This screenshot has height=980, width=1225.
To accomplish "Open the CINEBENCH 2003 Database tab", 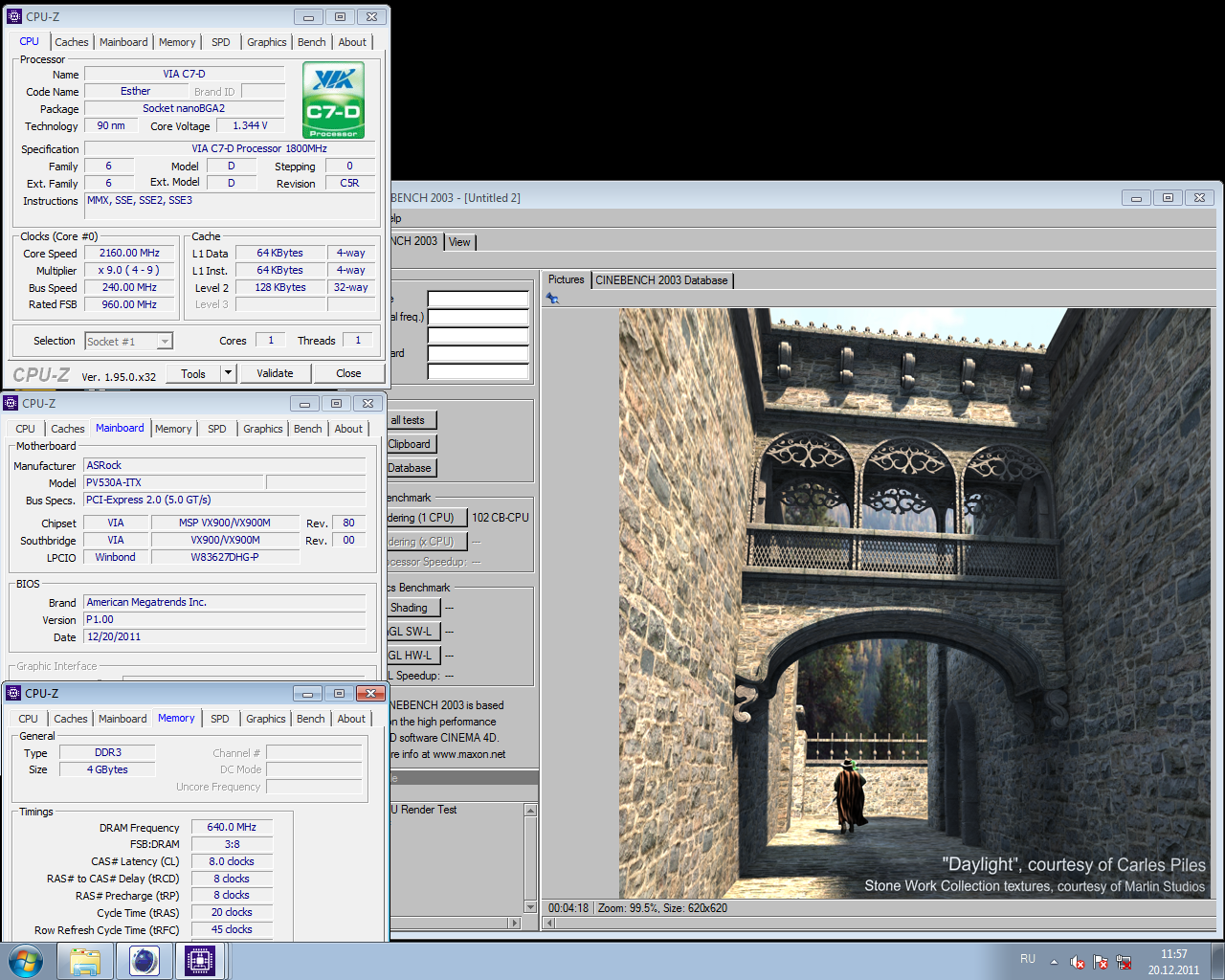I will (661, 280).
